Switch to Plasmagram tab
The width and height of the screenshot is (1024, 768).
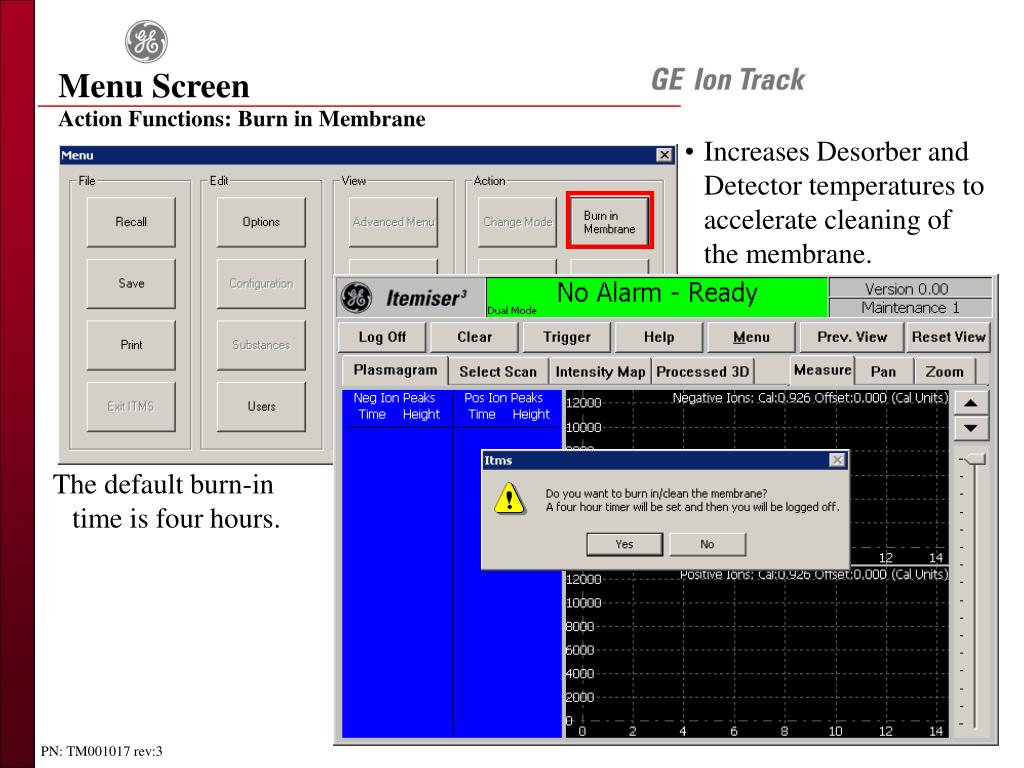pos(395,370)
